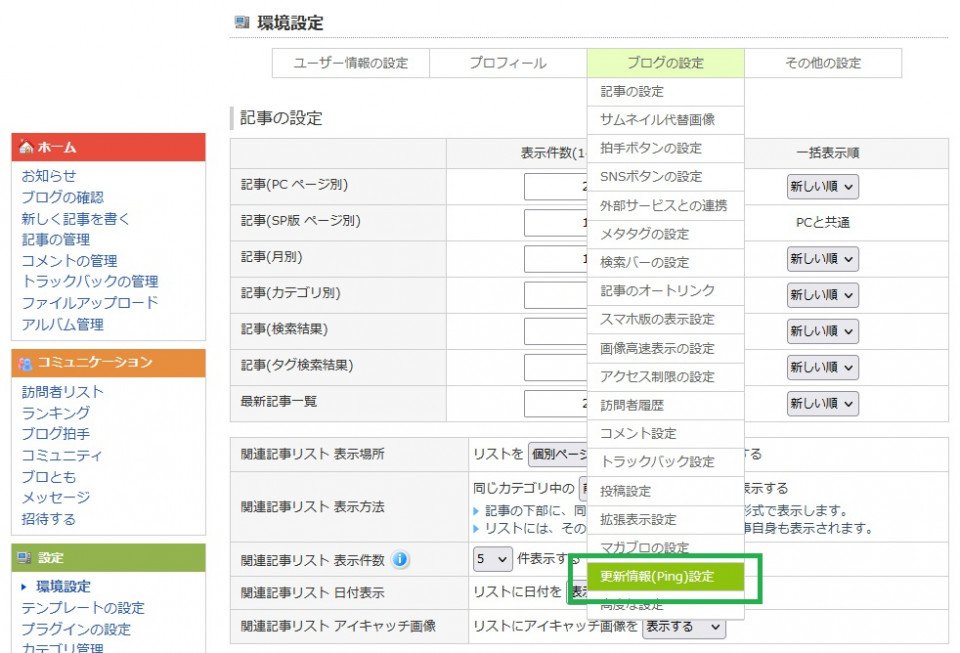960x653 pixels.
Task: Click the icon next to 環境設定 heading
Action: pos(241,23)
